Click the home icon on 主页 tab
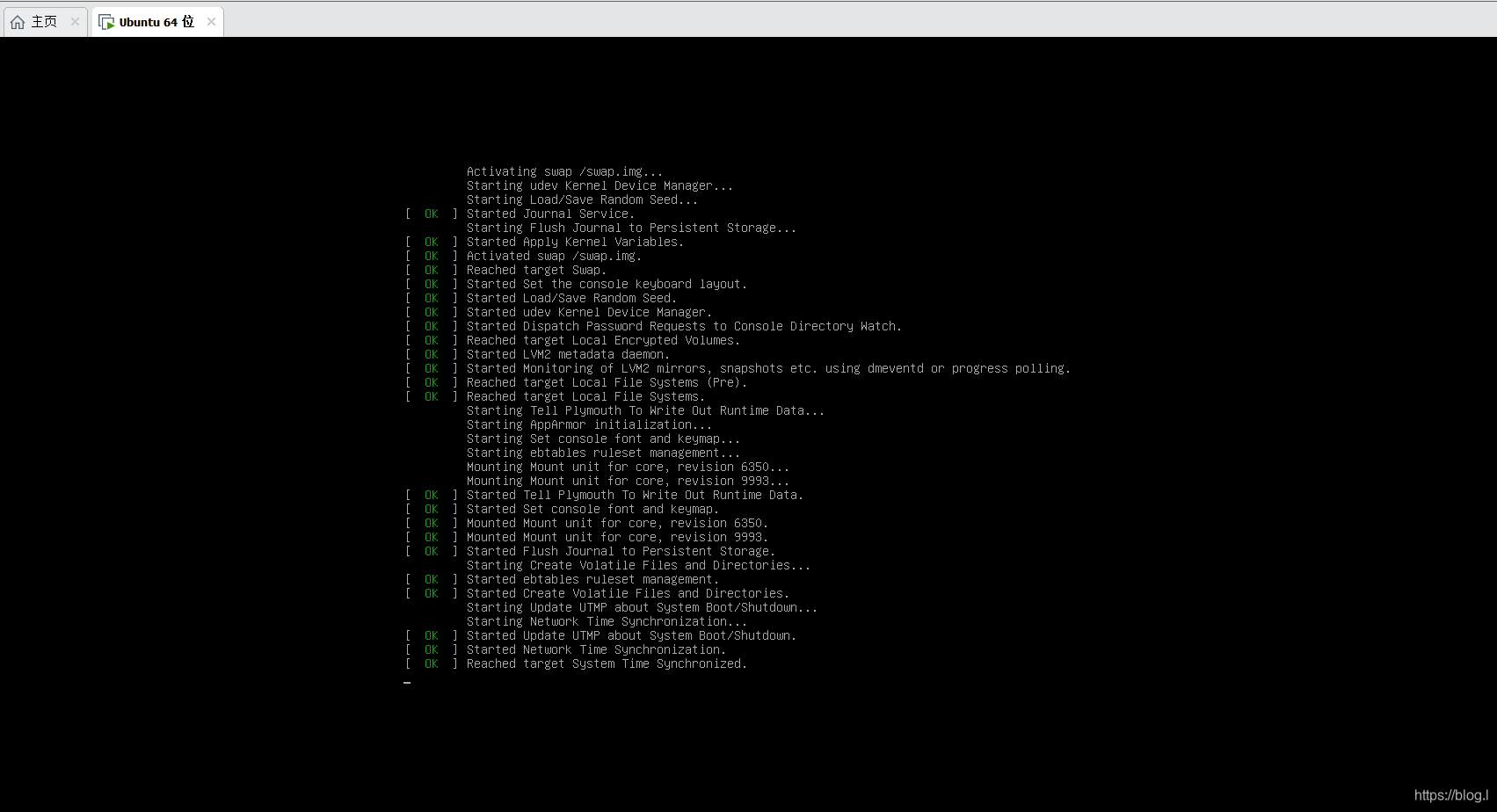This screenshot has width=1497, height=812. click(x=18, y=22)
